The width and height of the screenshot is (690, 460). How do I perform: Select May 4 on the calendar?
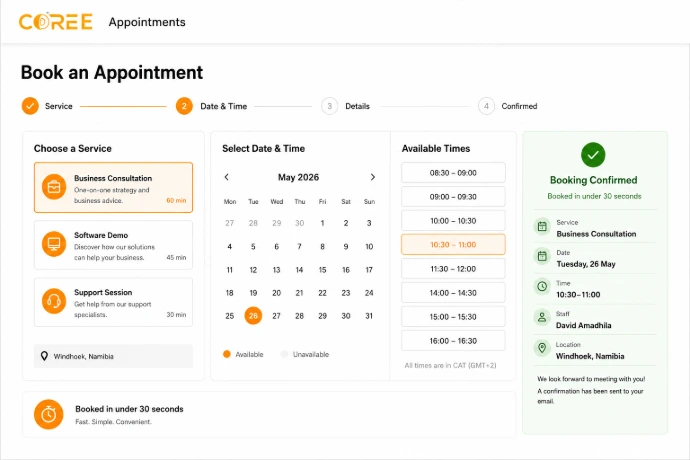230,247
